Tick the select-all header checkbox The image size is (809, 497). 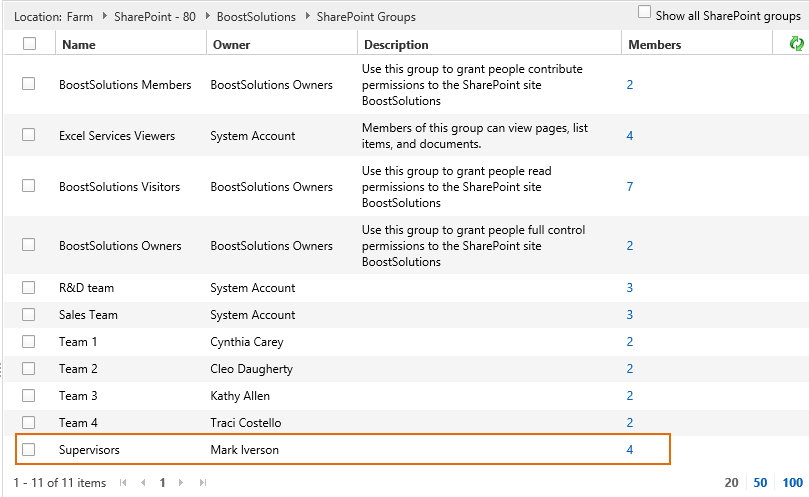coord(29,44)
